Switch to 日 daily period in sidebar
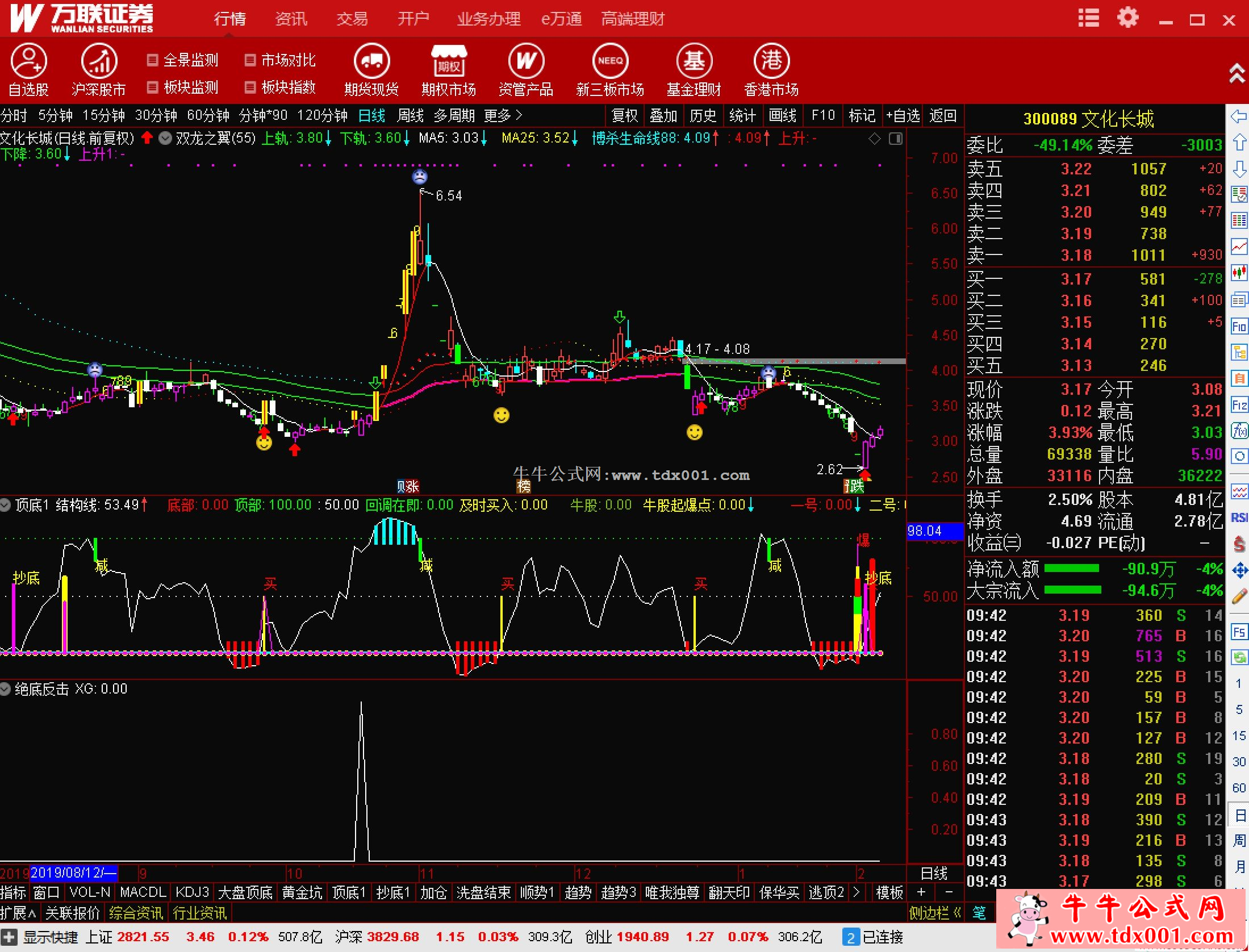 (1239, 816)
